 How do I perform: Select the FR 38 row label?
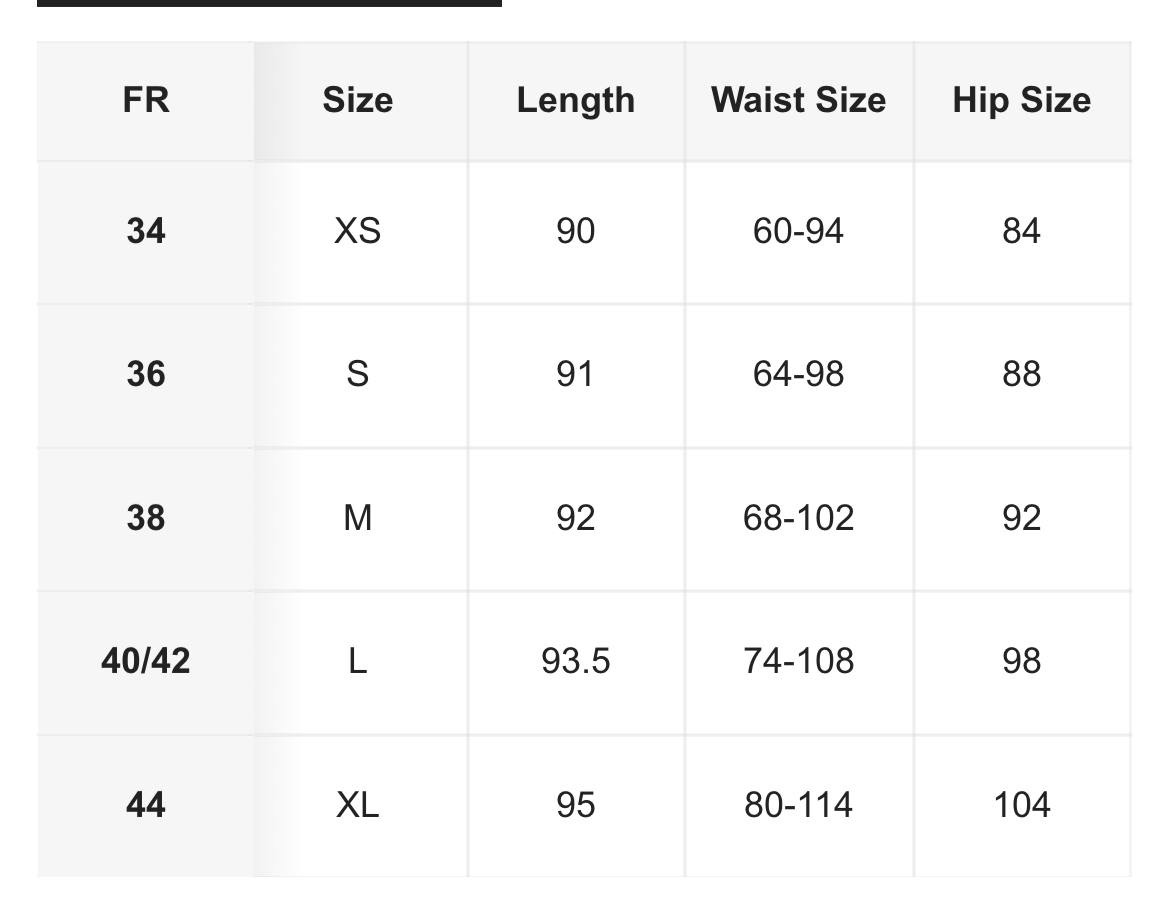[x=146, y=519]
